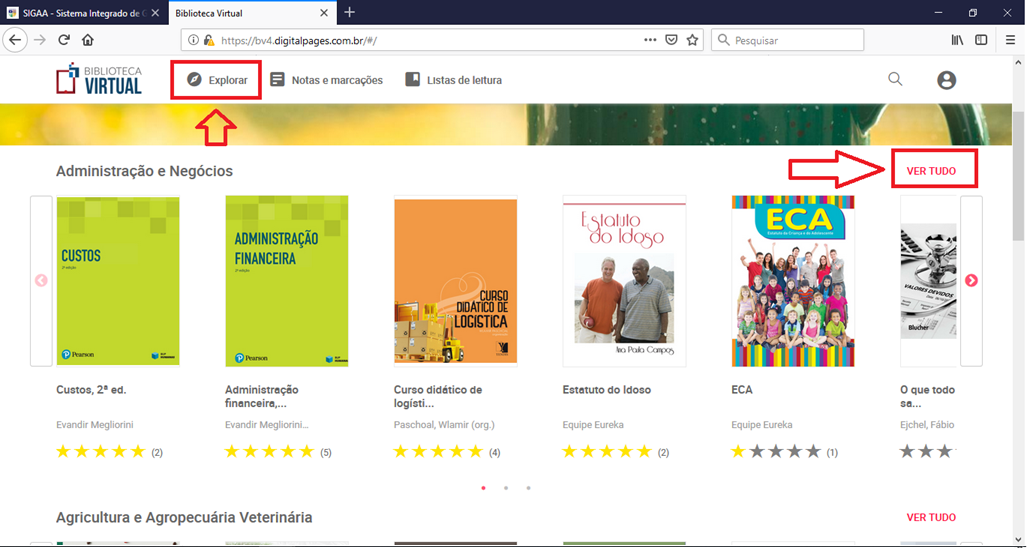Viewport: 1027px width, 548px height.
Task: Bookmark this page with star icon
Action: (x=692, y=40)
